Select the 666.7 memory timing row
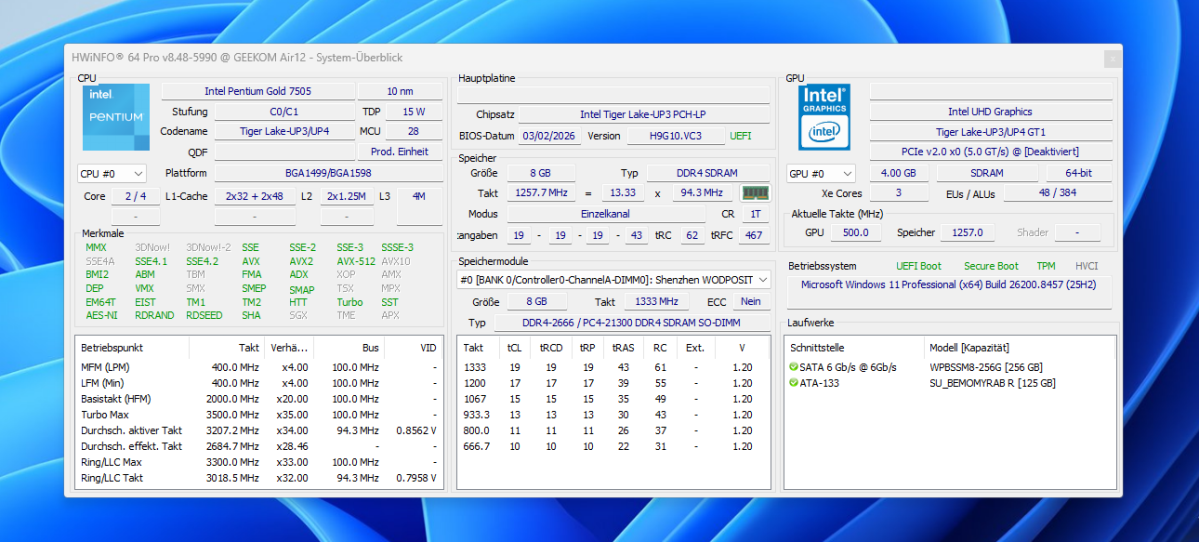 (613, 446)
